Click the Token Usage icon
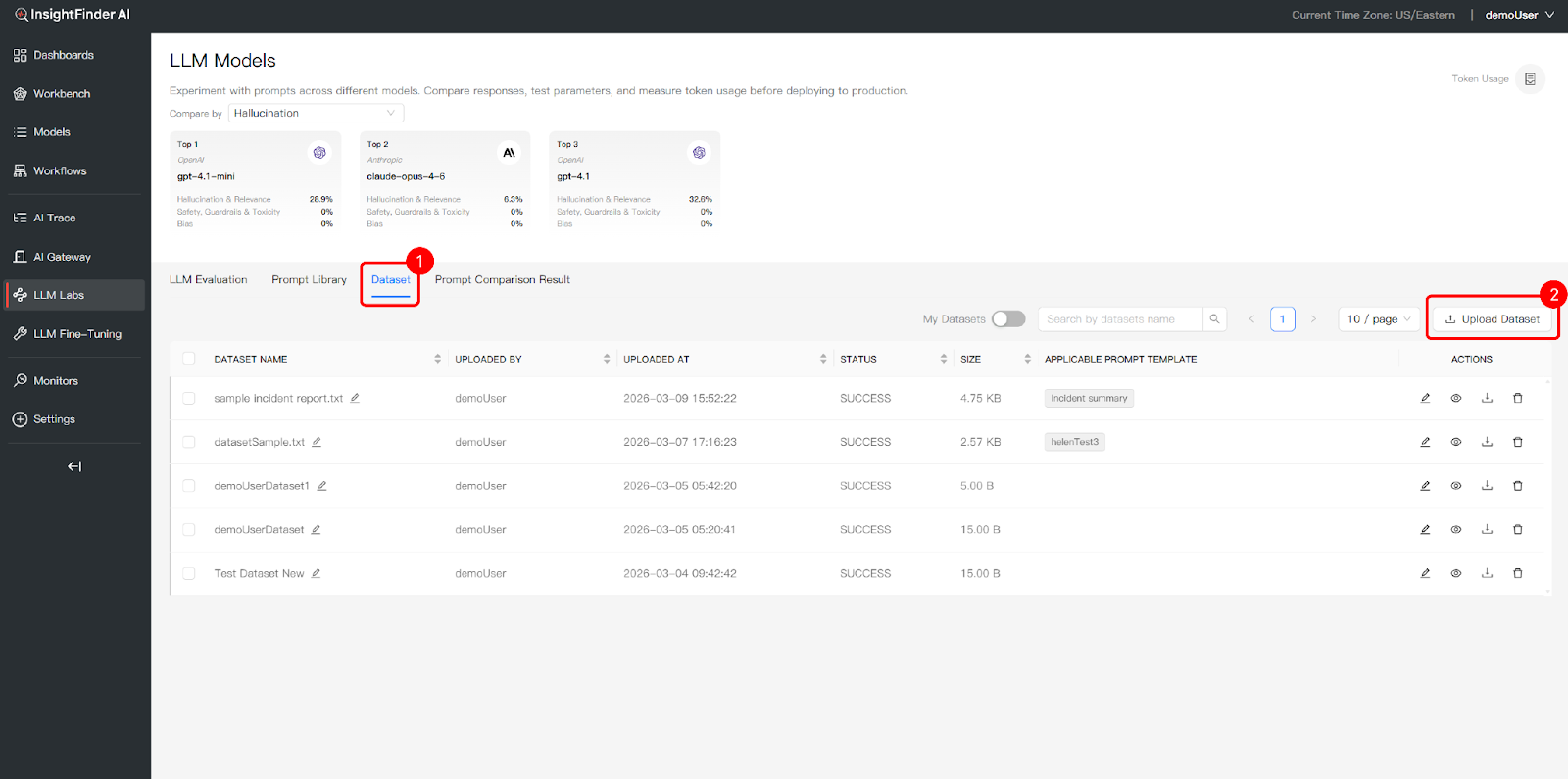This screenshot has height=779, width=1568. click(1530, 79)
